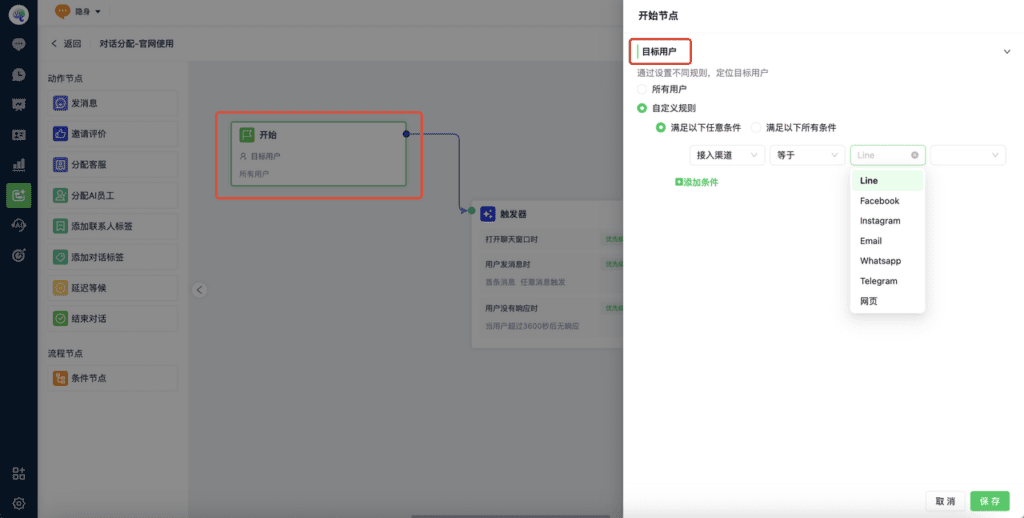Image resolution: width=1024 pixels, height=518 pixels.
Task: Click the 对话分配-官网使用 title text
Action: (136, 44)
